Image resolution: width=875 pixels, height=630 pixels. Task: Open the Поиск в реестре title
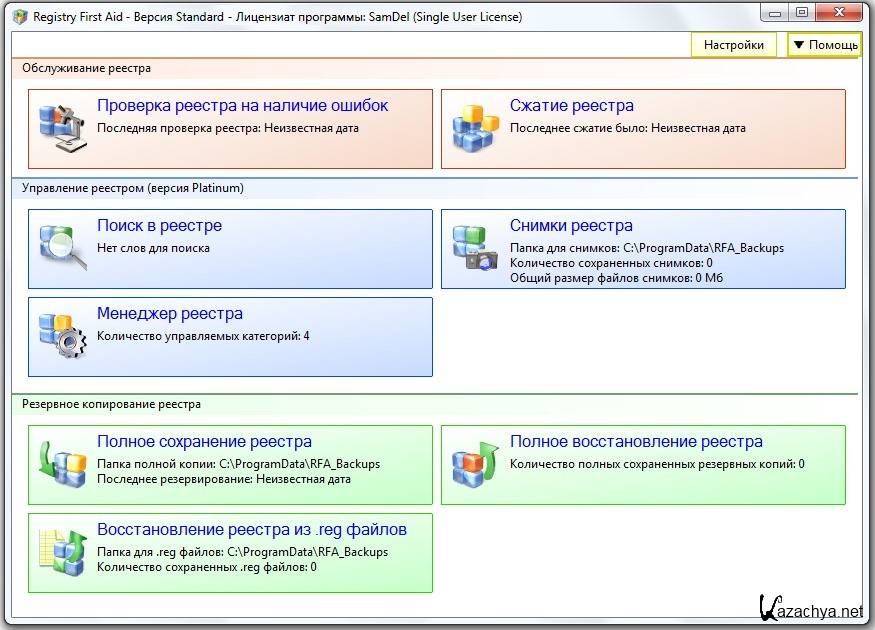click(x=159, y=226)
